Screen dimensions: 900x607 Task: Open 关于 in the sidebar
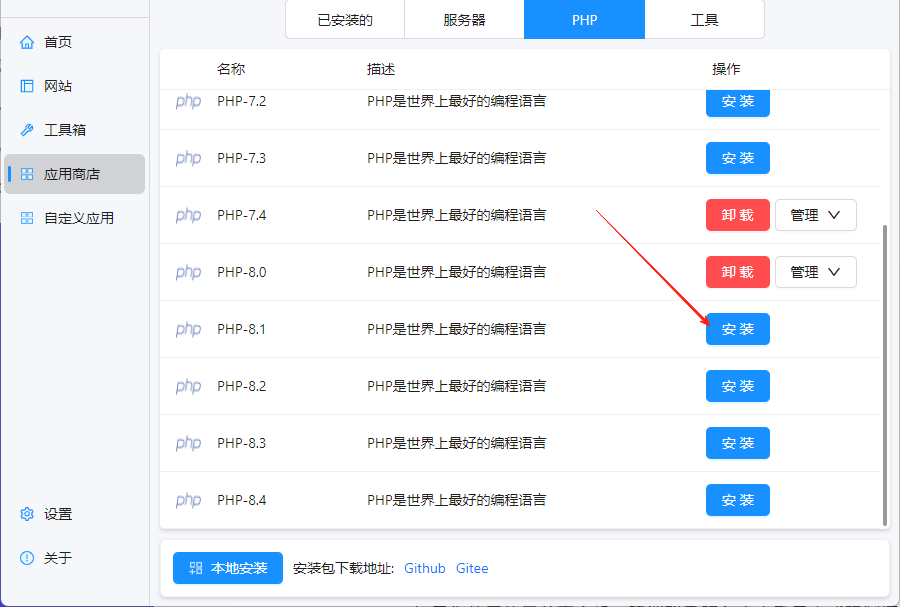tap(74, 558)
